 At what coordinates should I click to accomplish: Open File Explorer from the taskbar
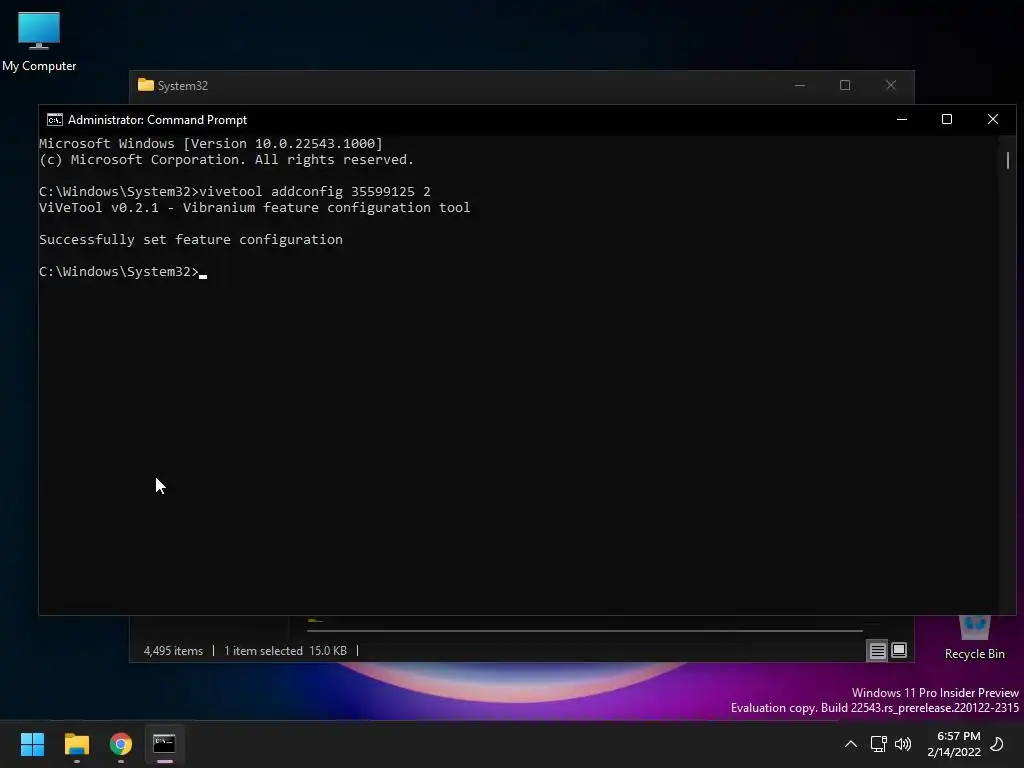pos(76,744)
